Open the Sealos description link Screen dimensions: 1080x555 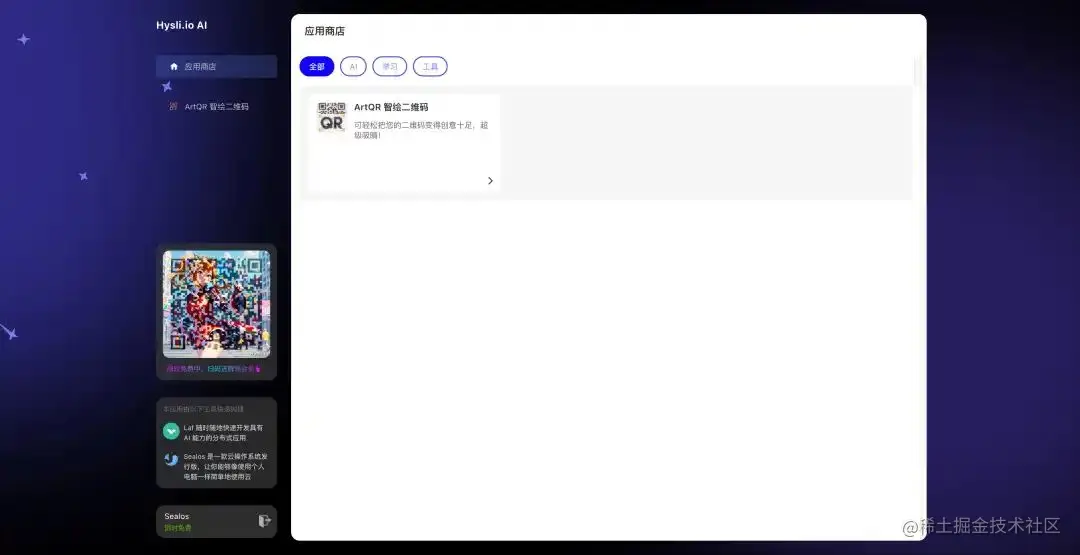coord(225,466)
